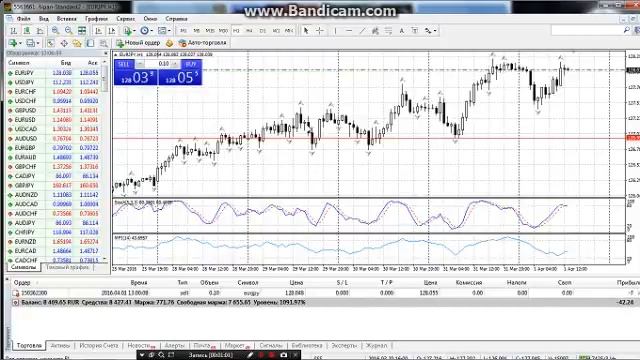Select the cursor pointer tool
The width and height of the screenshot is (640, 360).
point(306,31)
